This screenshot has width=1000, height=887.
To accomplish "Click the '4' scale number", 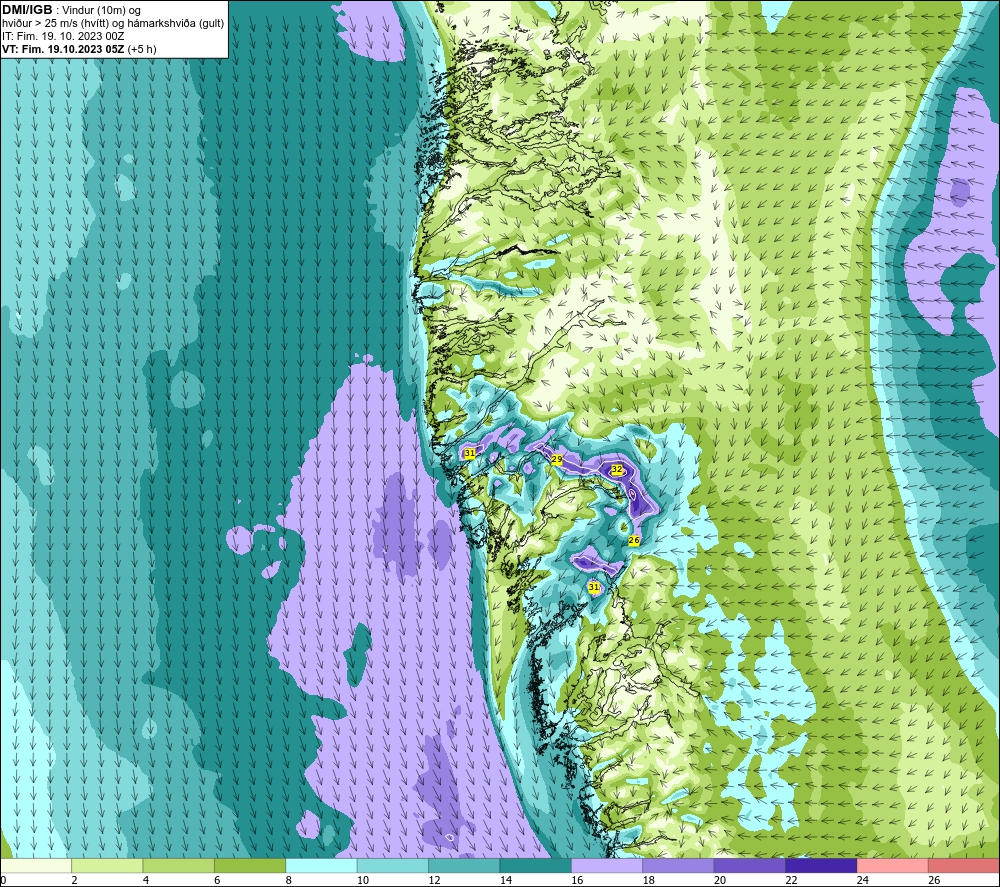I will pos(146,880).
